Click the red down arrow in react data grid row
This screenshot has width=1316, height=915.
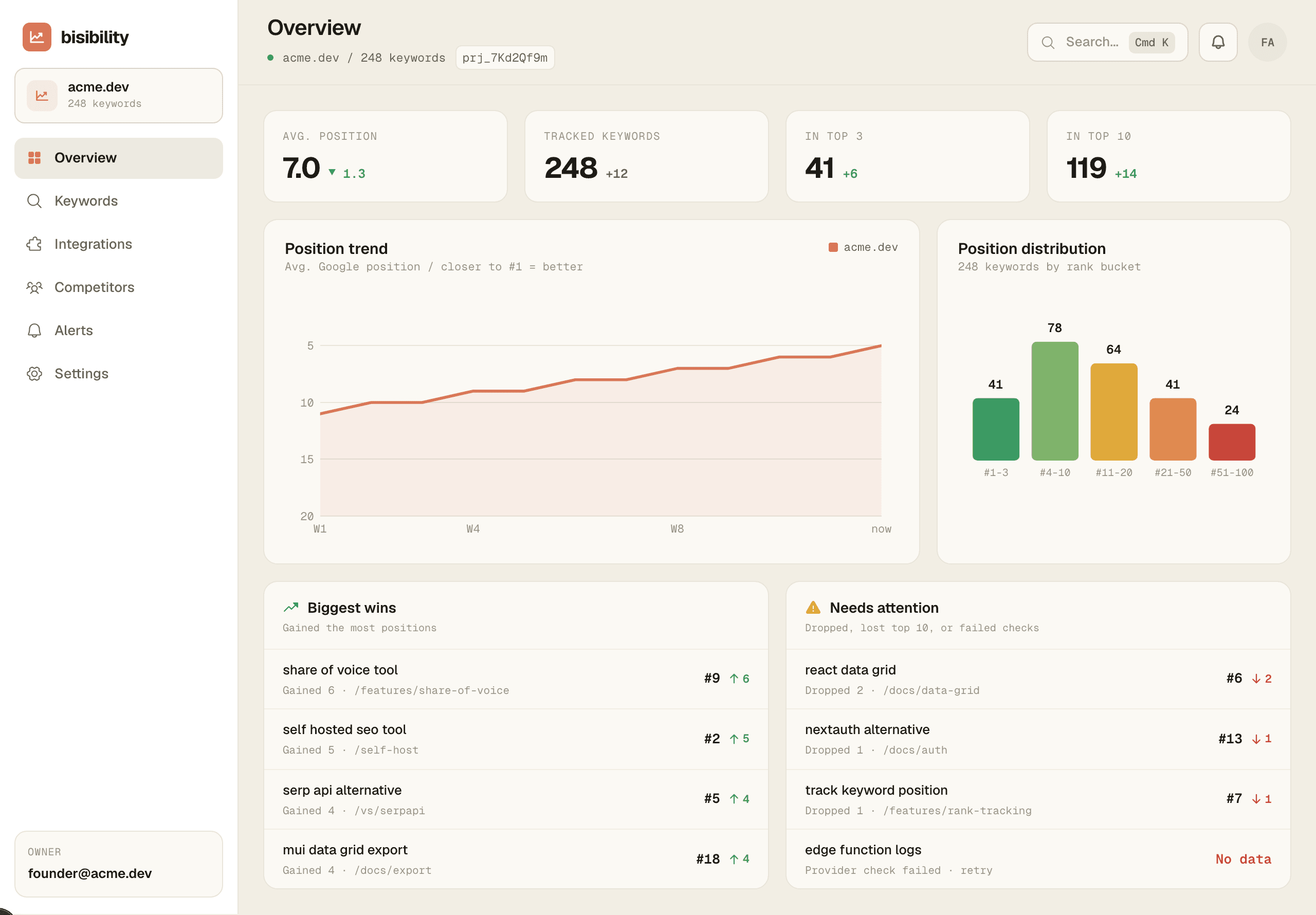click(x=1256, y=679)
